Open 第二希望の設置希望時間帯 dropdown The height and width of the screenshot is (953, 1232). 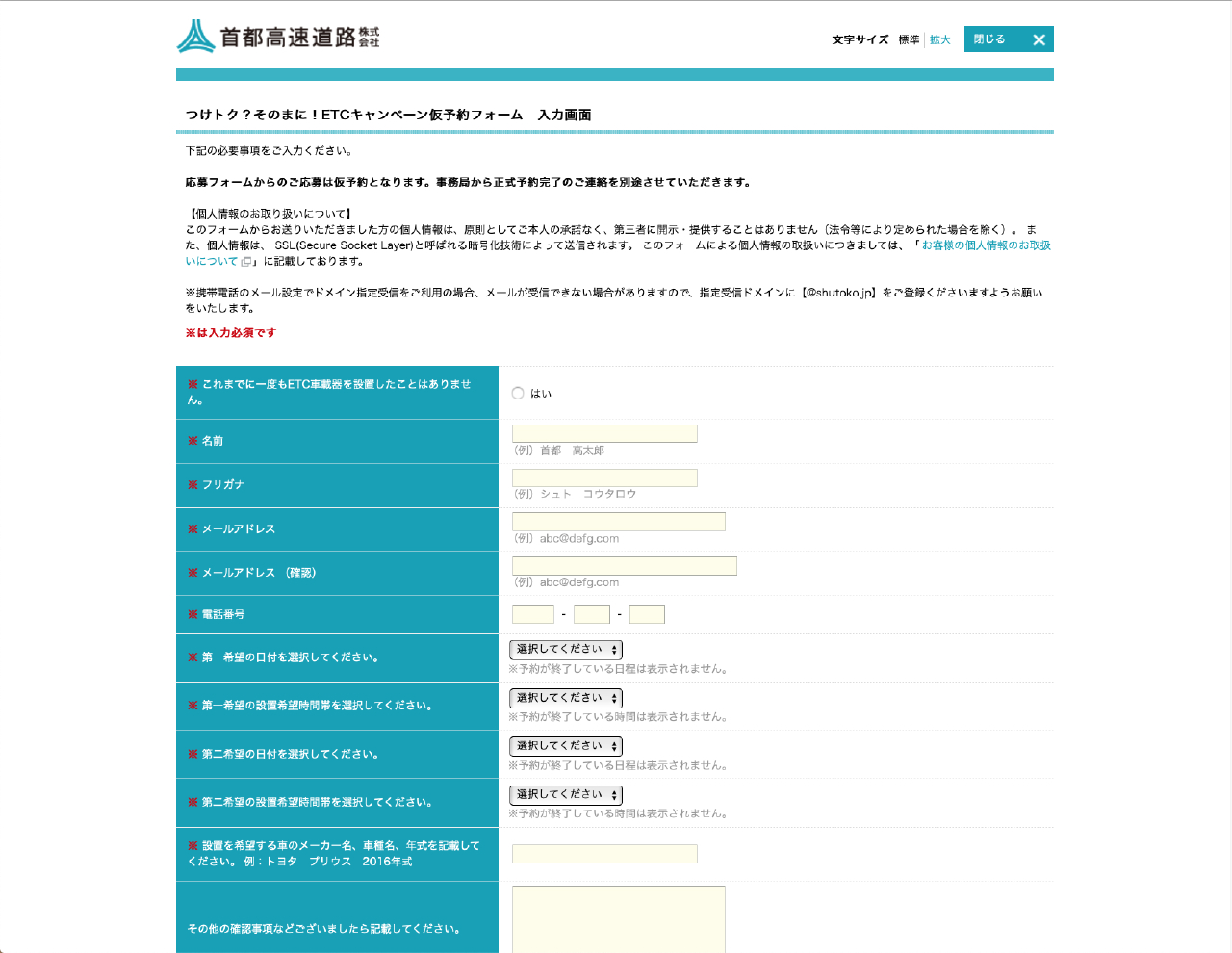tap(566, 795)
